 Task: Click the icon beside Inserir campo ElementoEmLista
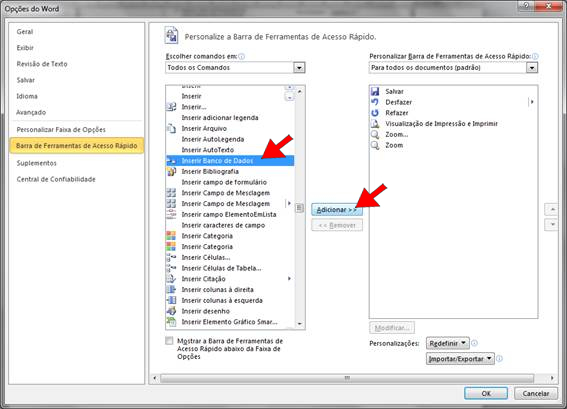[x=171, y=214]
